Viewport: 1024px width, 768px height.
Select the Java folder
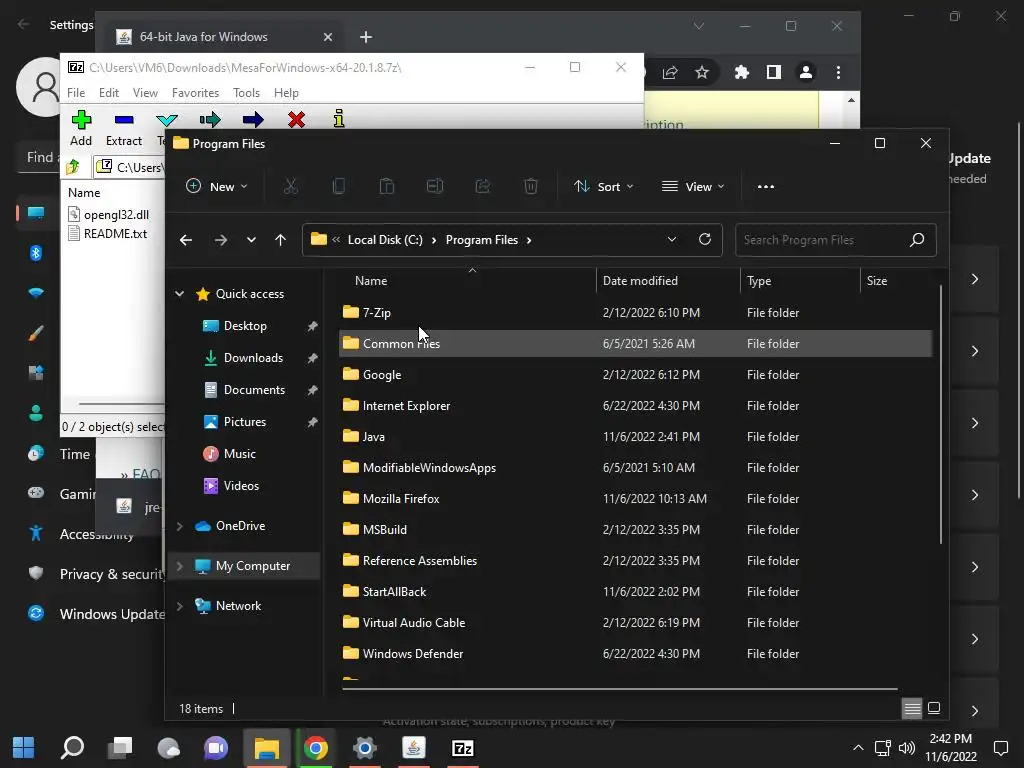pyautogui.click(x=635, y=437)
